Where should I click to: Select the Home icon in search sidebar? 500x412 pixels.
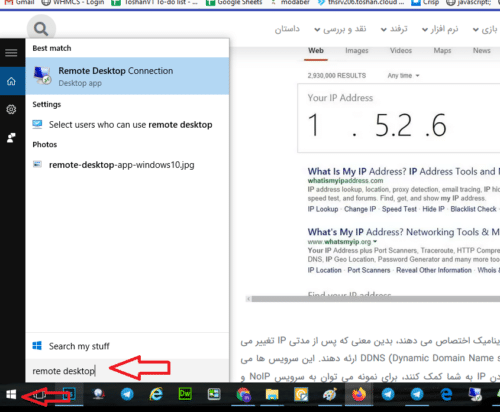pyautogui.click(x=12, y=81)
